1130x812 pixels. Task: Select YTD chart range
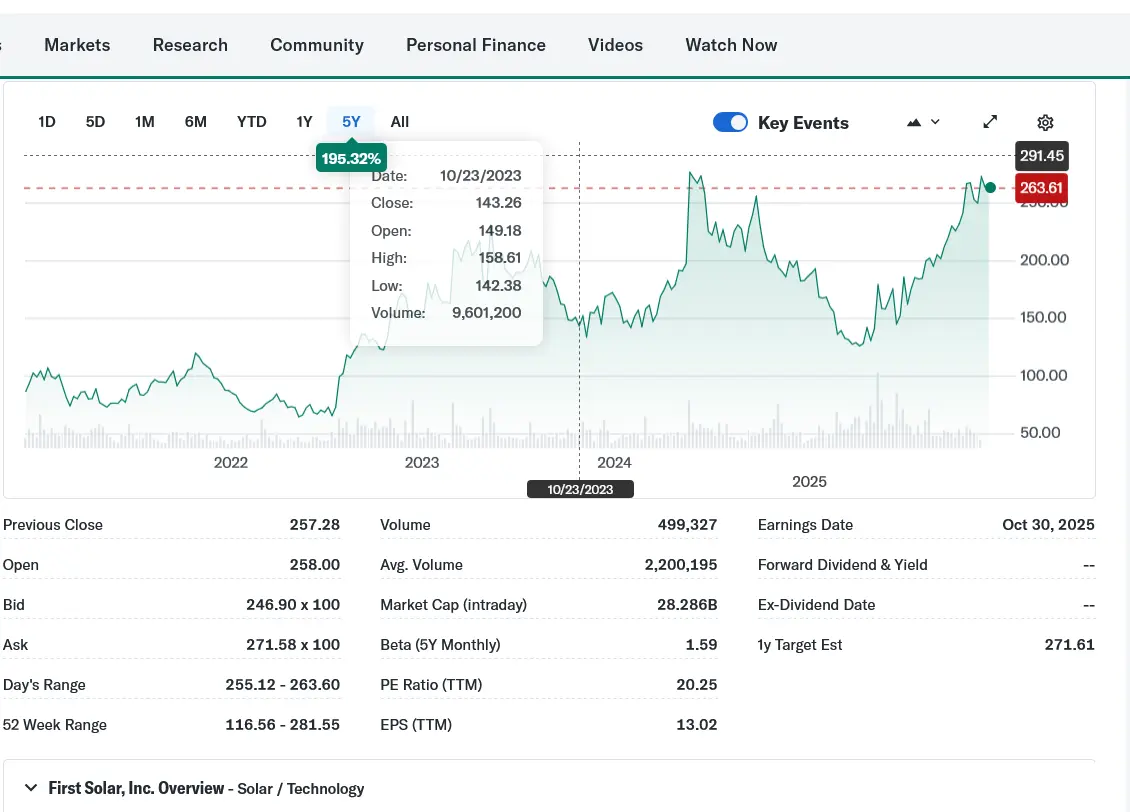tap(252, 122)
